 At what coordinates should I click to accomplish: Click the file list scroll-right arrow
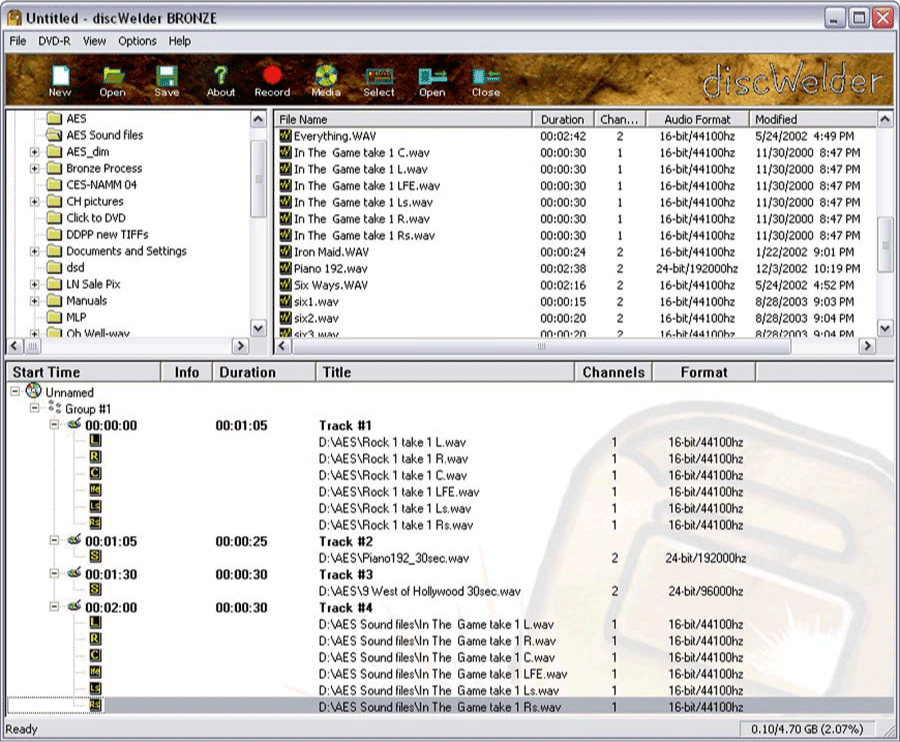[x=867, y=346]
